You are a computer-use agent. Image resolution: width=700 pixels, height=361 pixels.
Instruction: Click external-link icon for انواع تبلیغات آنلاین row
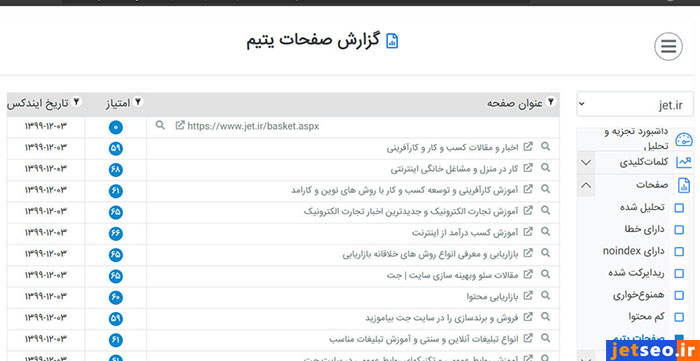pyautogui.click(x=528, y=338)
